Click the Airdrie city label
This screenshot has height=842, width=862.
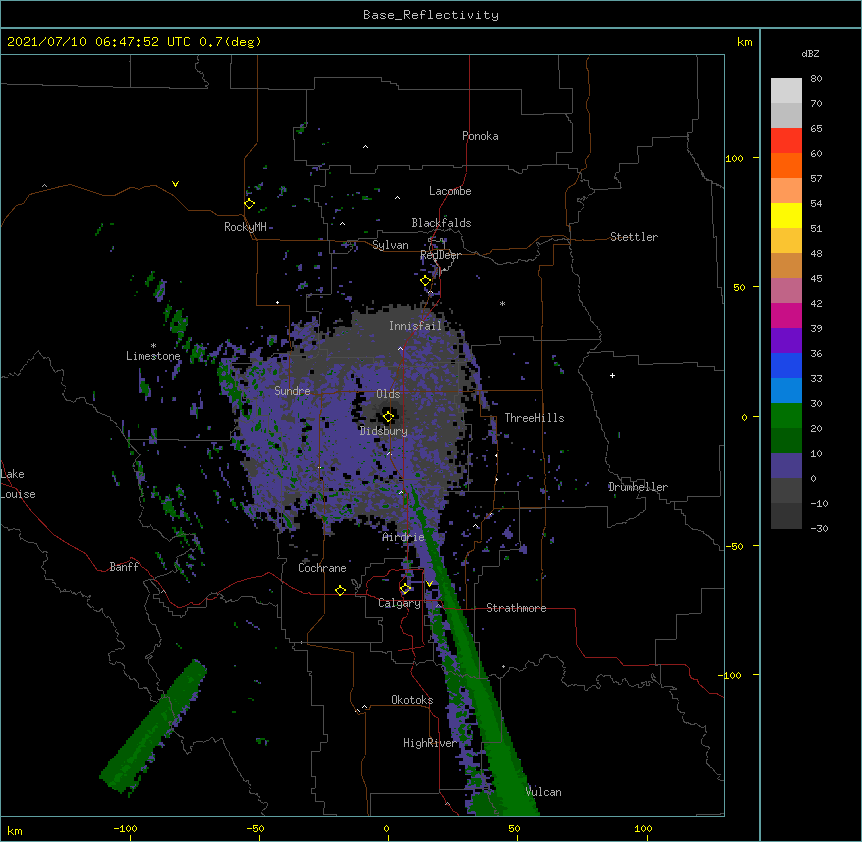(404, 537)
